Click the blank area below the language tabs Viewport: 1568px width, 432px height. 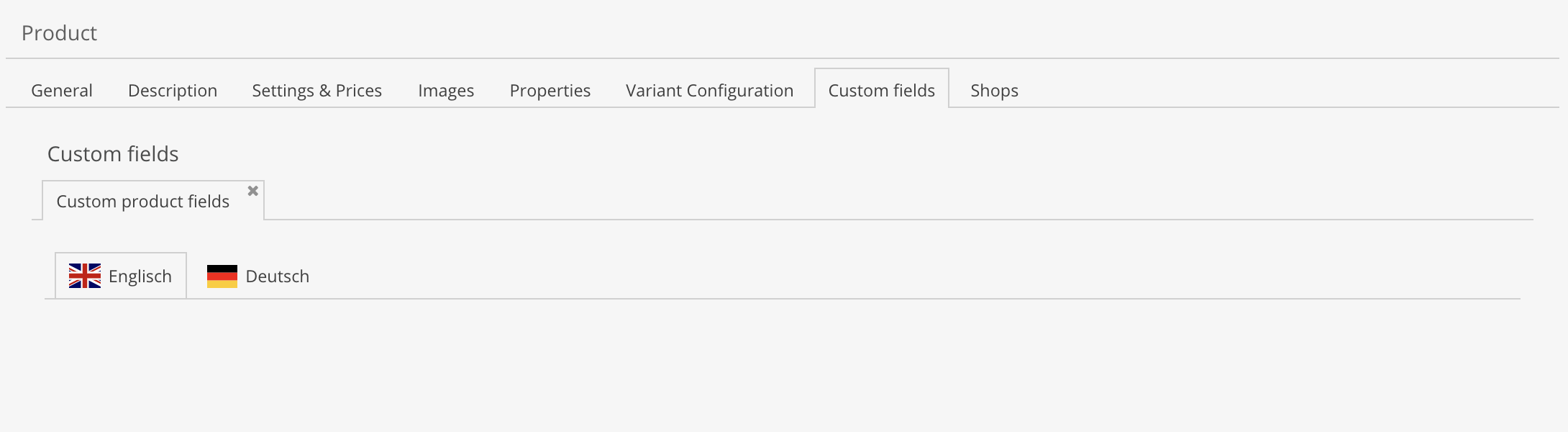tap(719, 360)
